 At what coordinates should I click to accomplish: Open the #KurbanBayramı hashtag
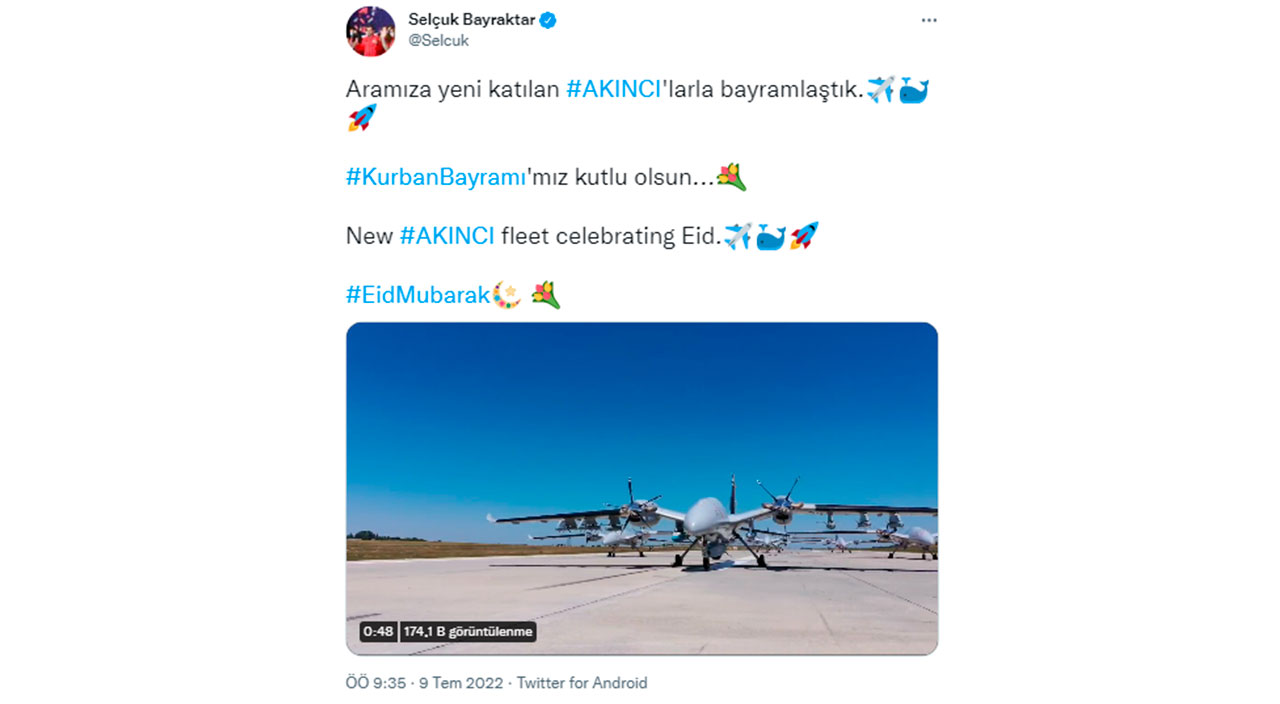coord(436,177)
